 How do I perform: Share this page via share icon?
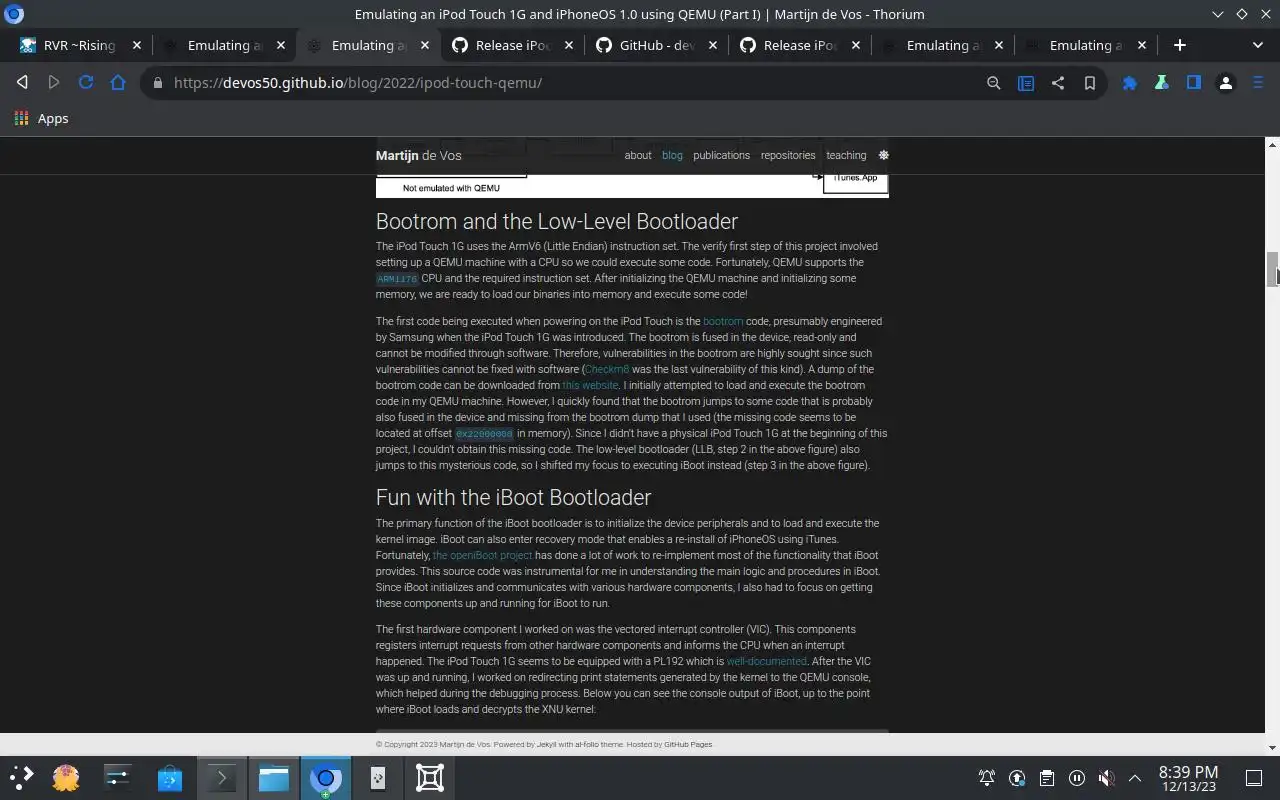[1058, 83]
